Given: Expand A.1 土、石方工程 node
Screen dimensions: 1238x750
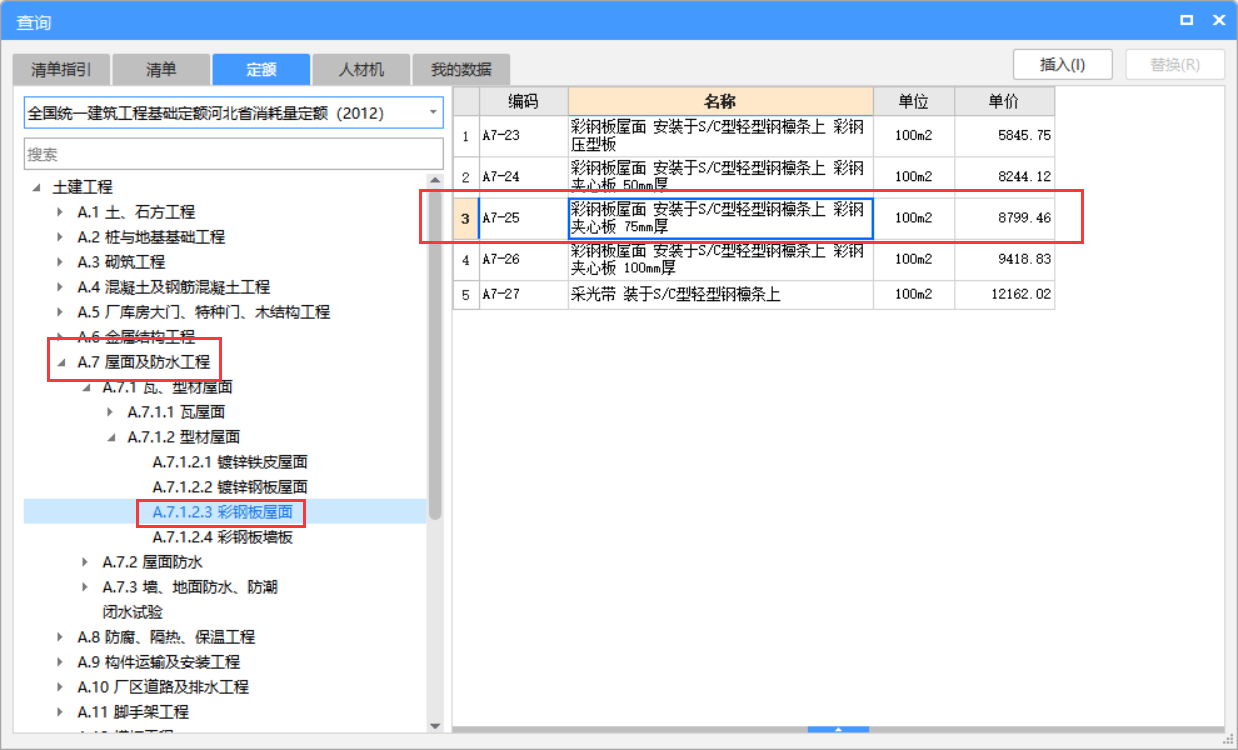Looking at the screenshot, I should (62, 212).
